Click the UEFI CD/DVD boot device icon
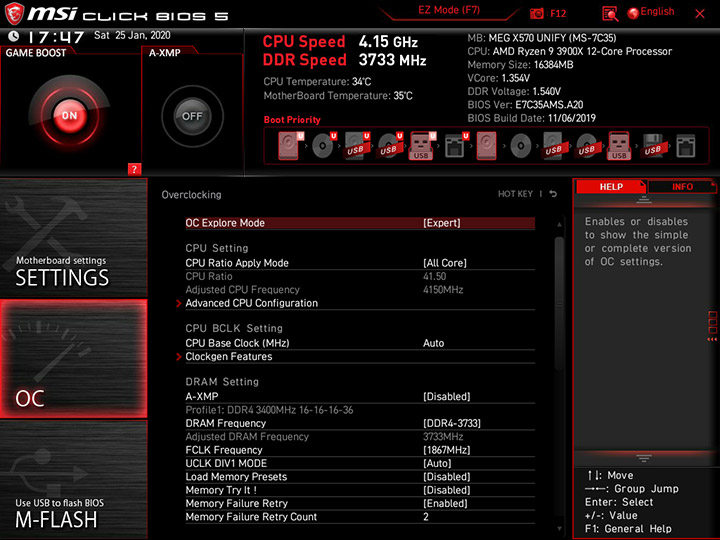This screenshot has width=720, height=540. point(324,146)
